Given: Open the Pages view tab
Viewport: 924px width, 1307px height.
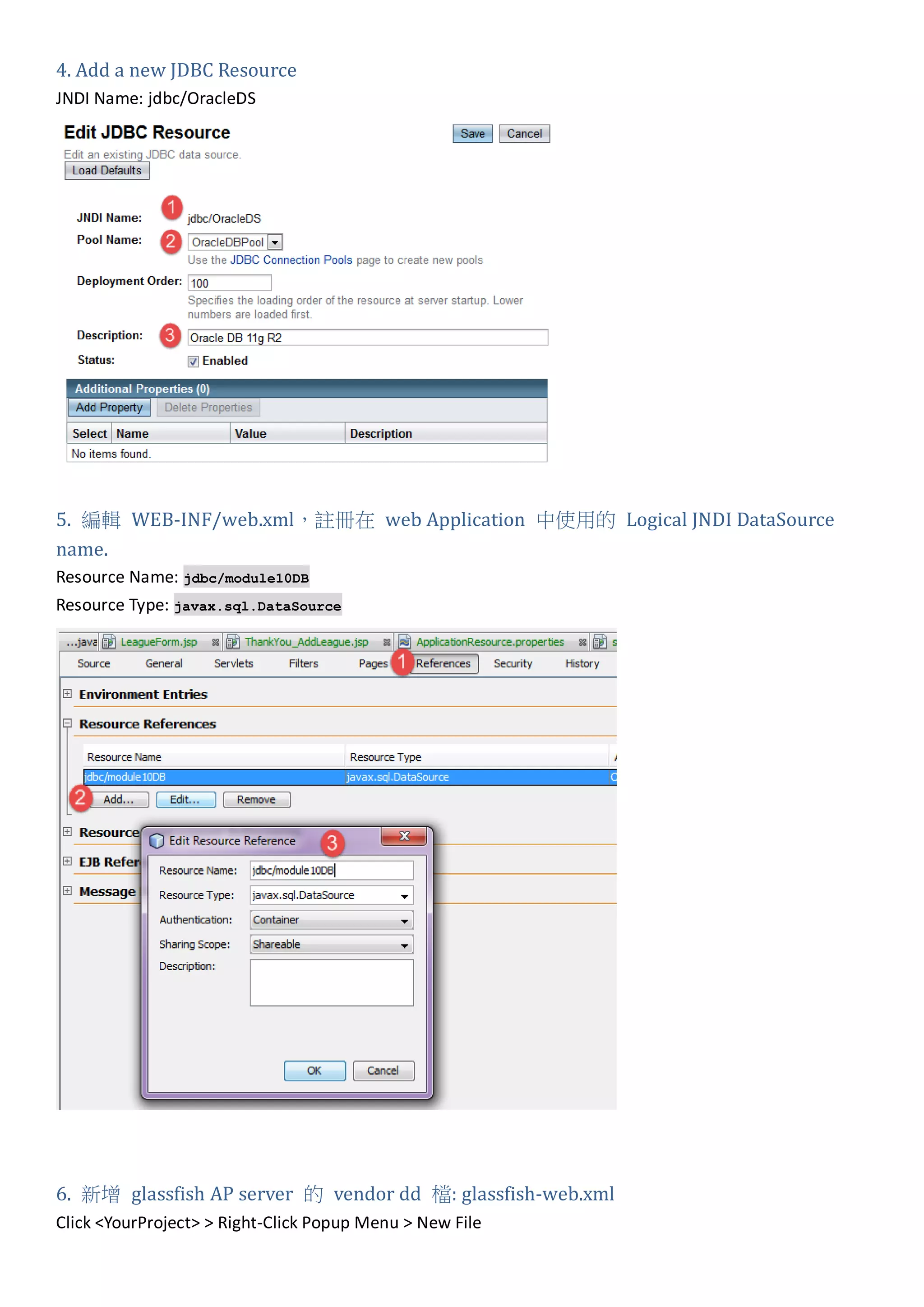Looking at the screenshot, I should pyautogui.click(x=373, y=664).
